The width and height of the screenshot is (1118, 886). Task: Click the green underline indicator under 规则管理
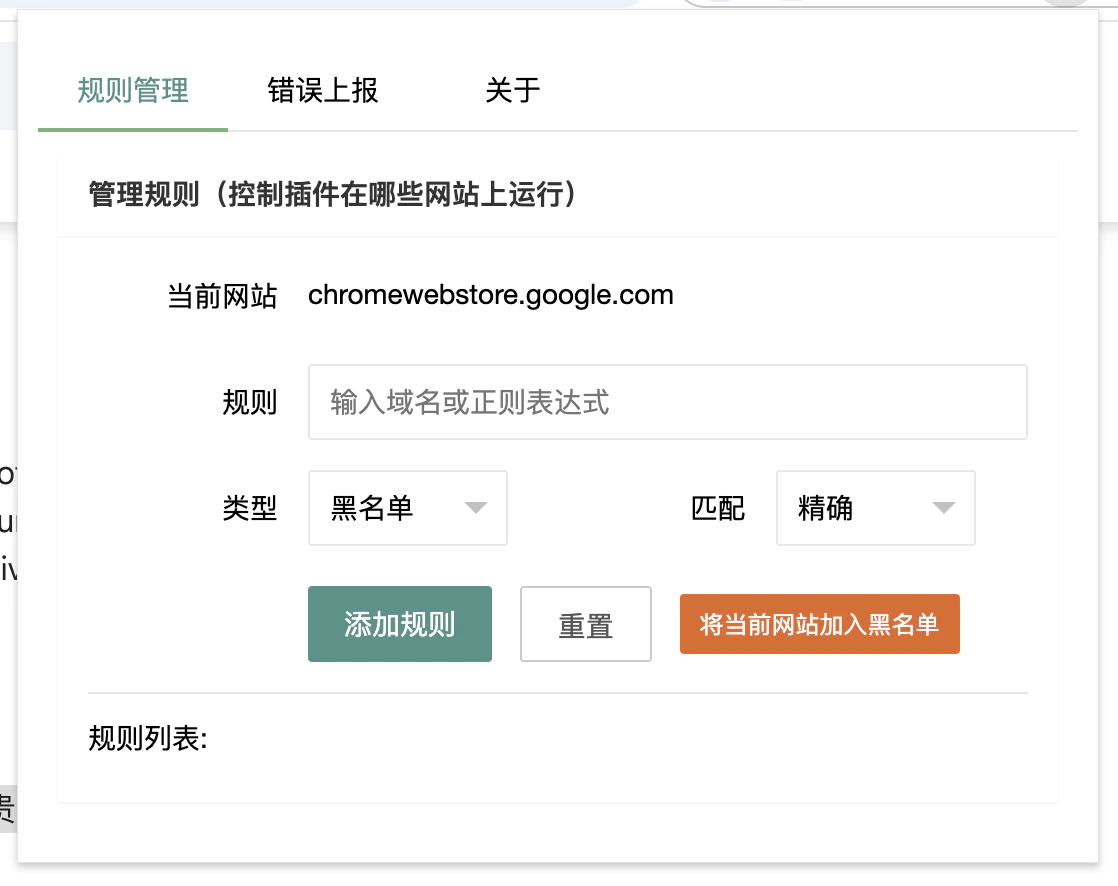(x=131, y=128)
